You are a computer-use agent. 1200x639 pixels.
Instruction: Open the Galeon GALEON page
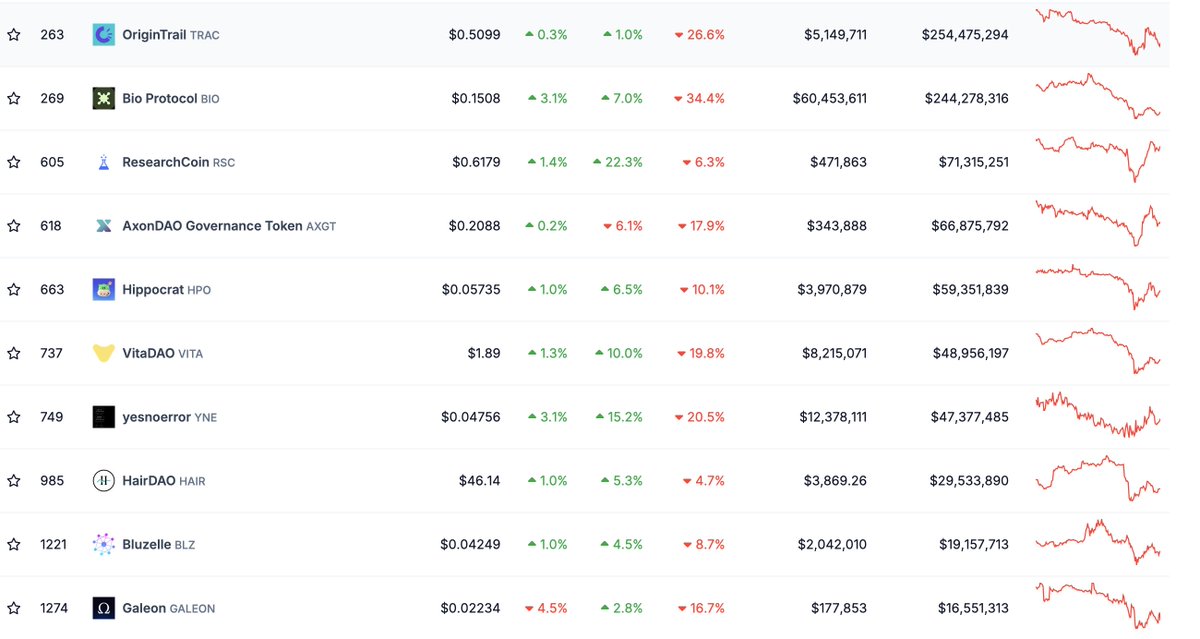(169, 608)
